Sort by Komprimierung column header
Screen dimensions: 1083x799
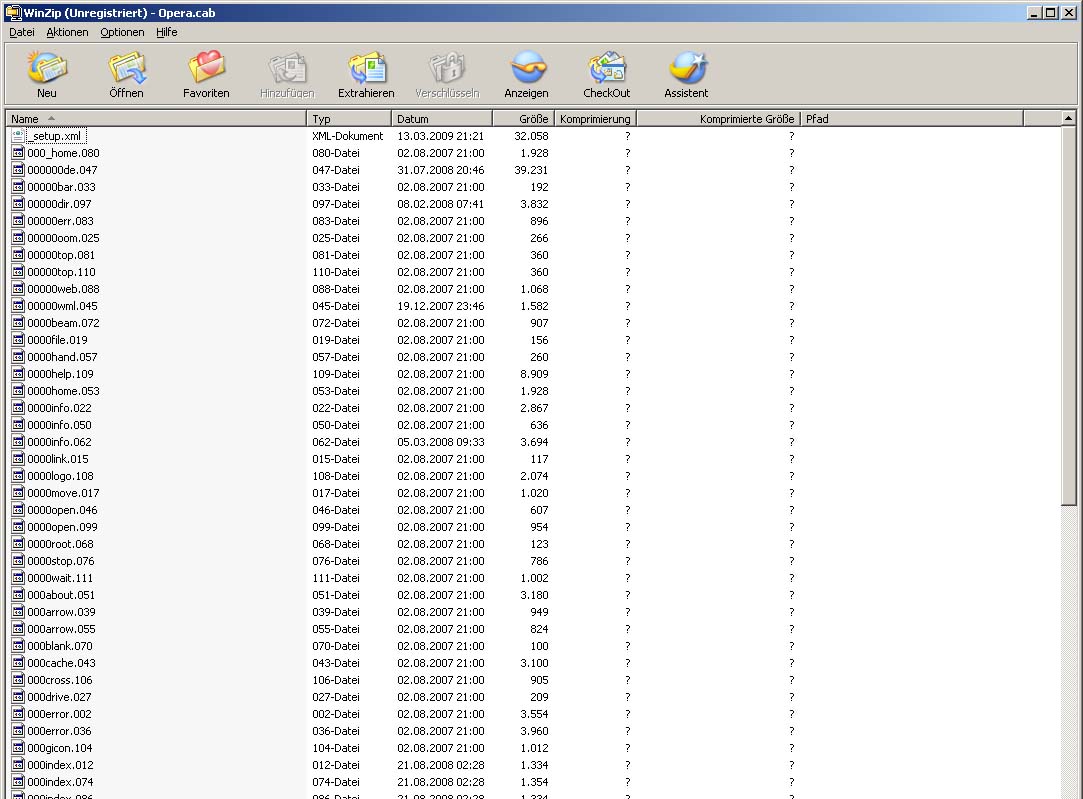pyautogui.click(x=595, y=119)
